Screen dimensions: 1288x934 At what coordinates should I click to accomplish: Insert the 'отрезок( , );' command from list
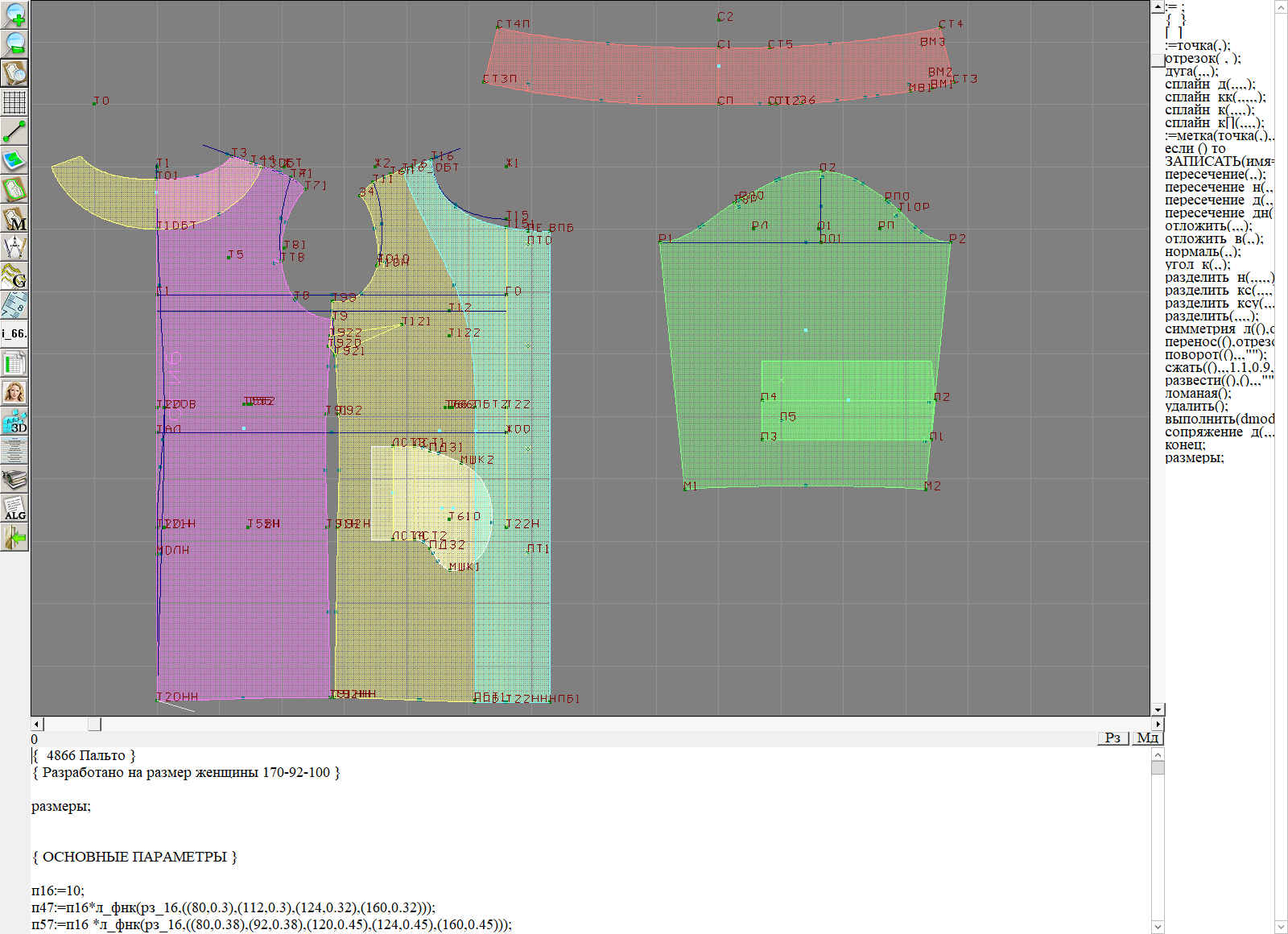[x=1203, y=59]
